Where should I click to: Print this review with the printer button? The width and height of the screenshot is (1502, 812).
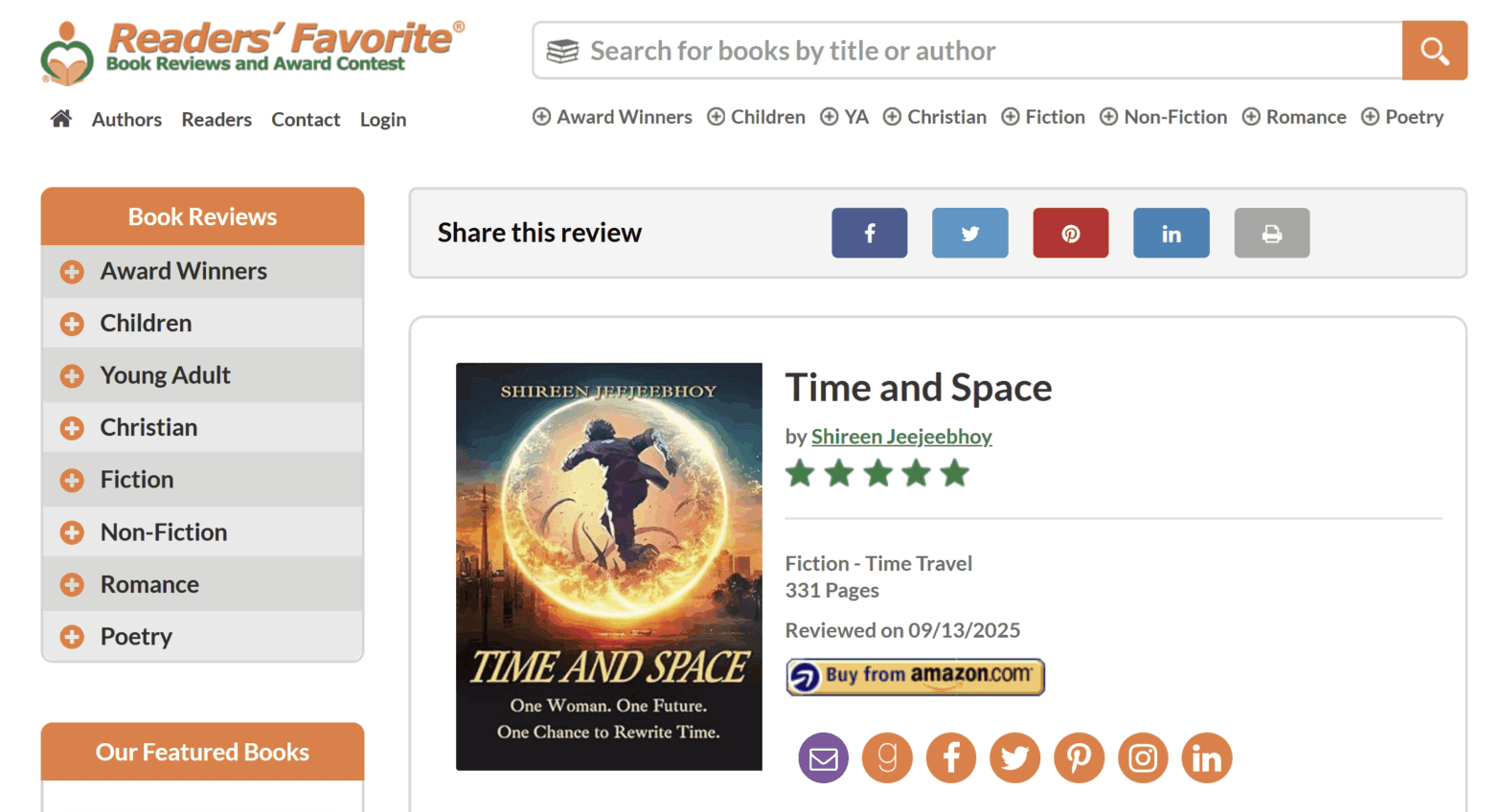[x=1272, y=233]
